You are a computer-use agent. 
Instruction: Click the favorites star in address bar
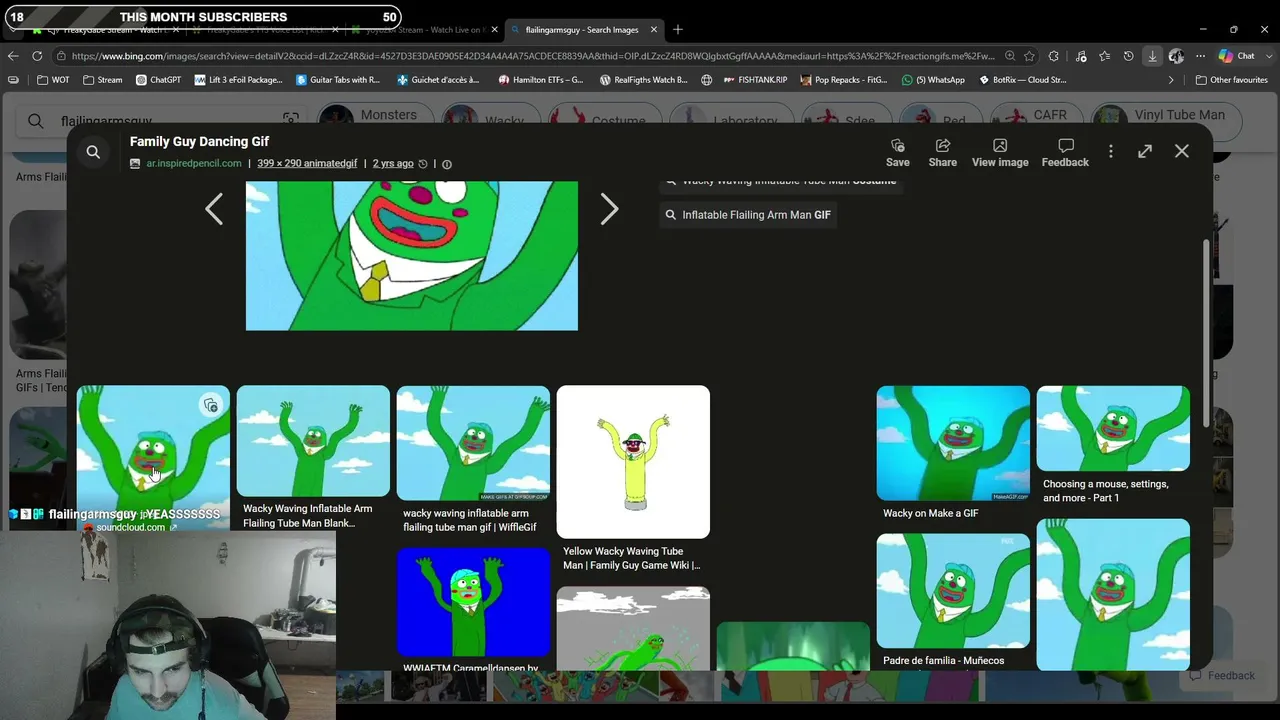1028,56
